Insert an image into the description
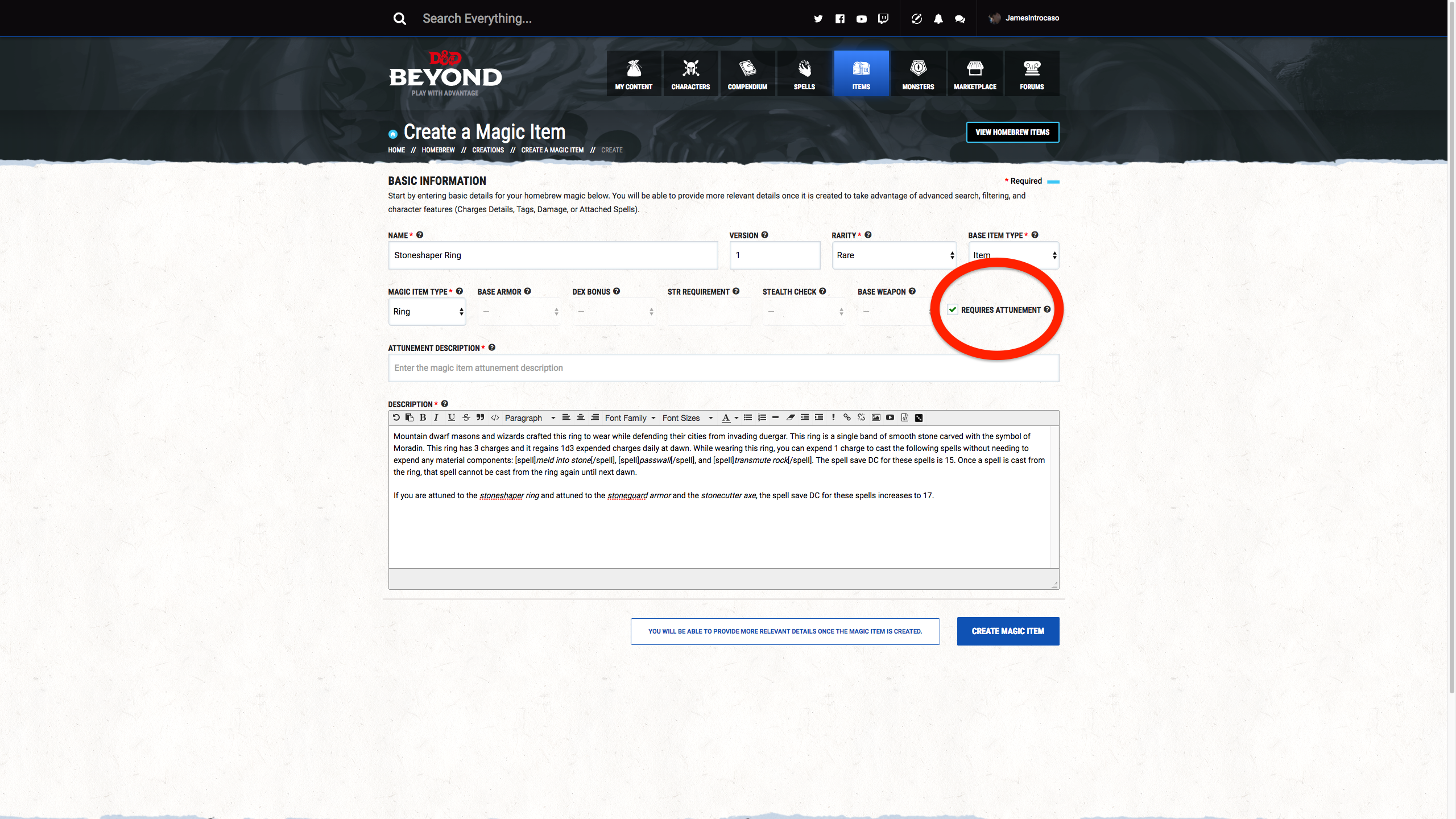 (x=876, y=417)
